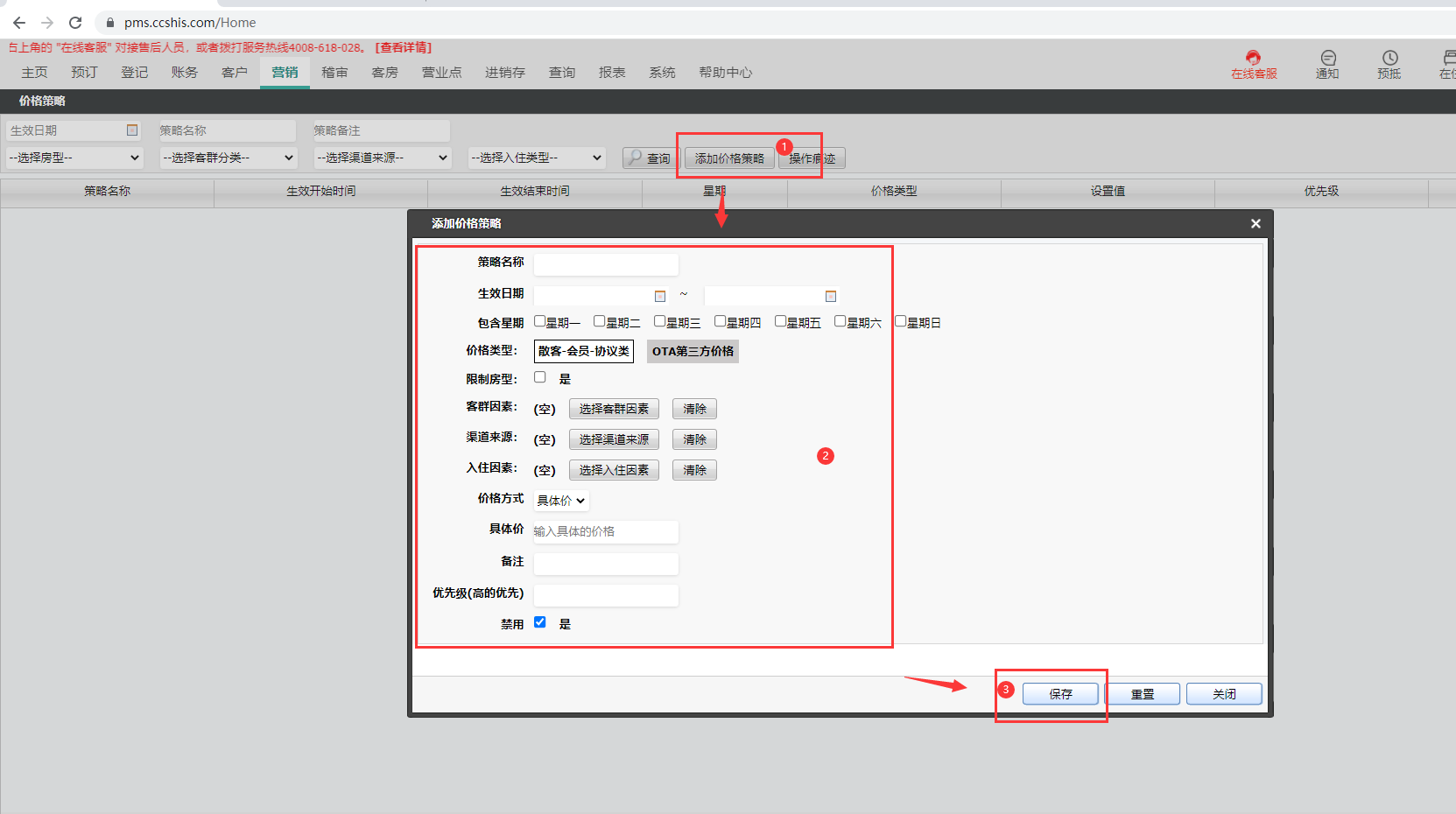Check the 星期六 checkbox
The height and width of the screenshot is (814, 1456).
[x=841, y=321]
